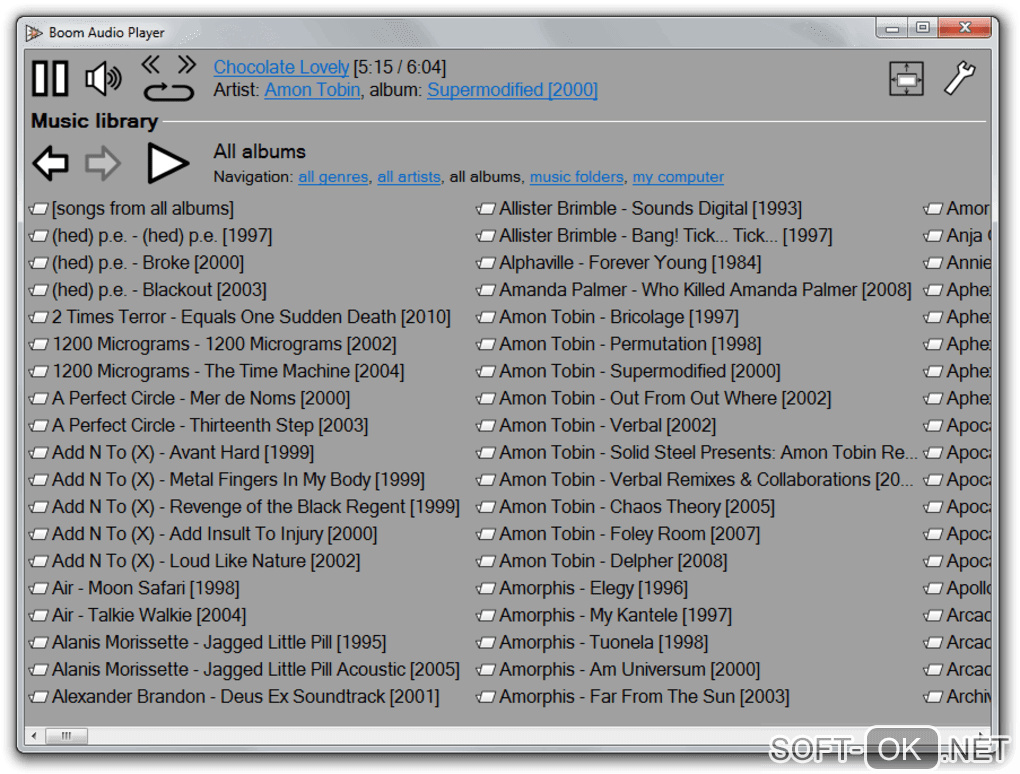This screenshot has width=1020, height=774.
Task: Open settings with the wrench icon
Action: click(960, 78)
